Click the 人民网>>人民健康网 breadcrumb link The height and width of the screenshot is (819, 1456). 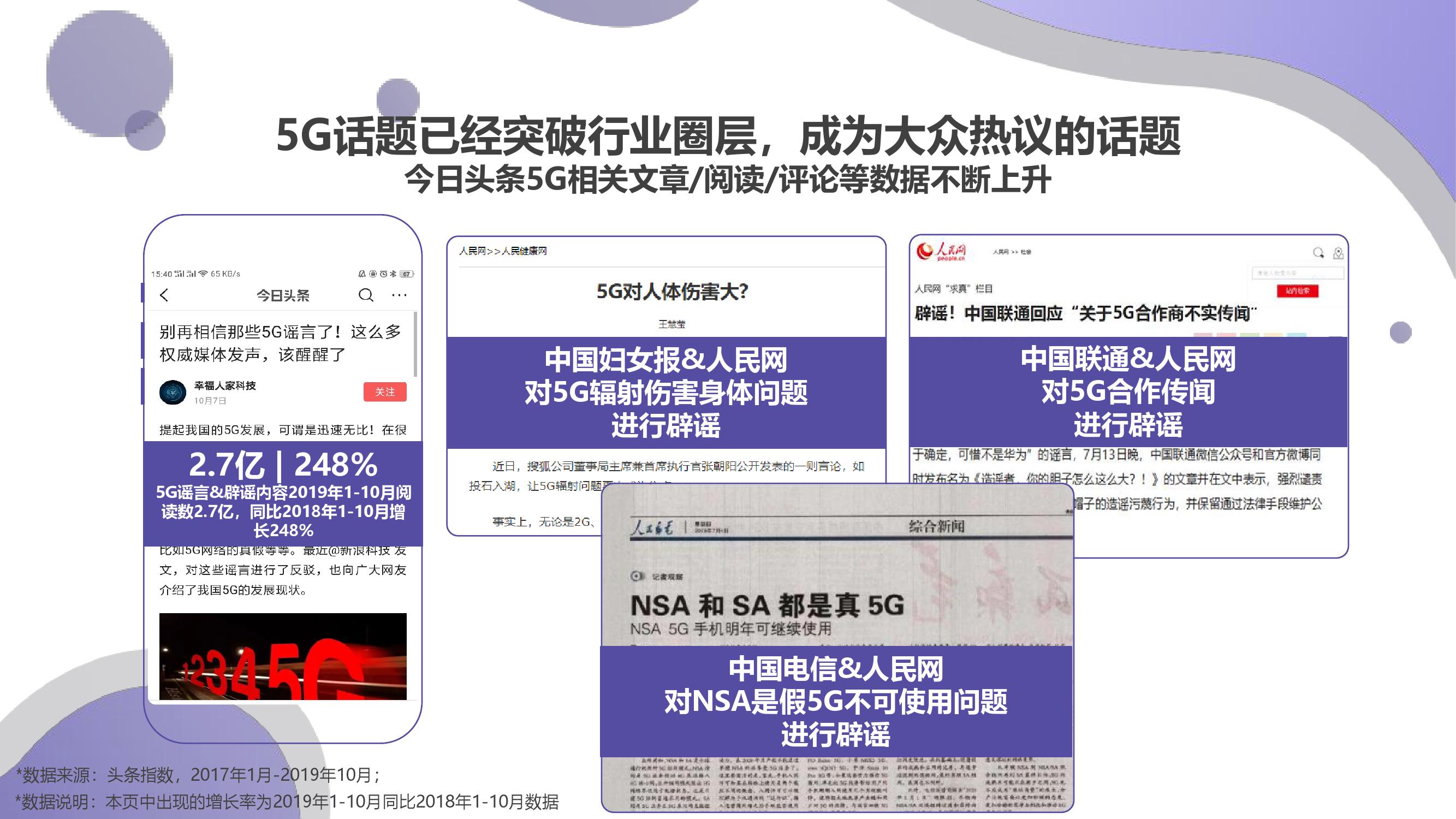pyautogui.click(x=502, y=251)
